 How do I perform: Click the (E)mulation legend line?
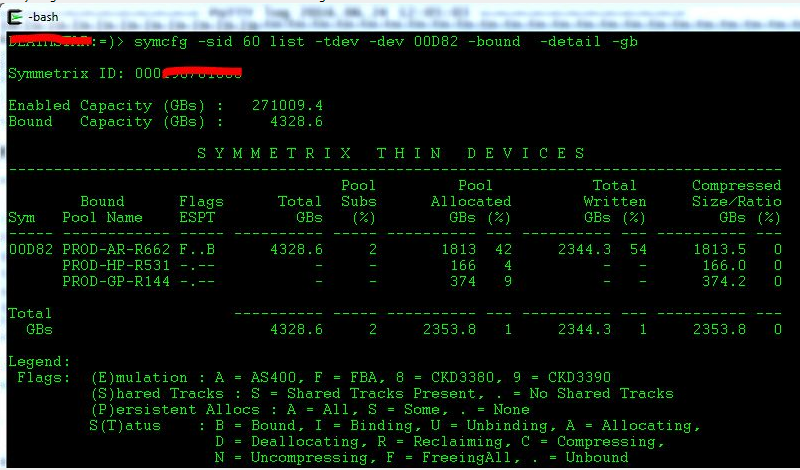coord(351,378)
